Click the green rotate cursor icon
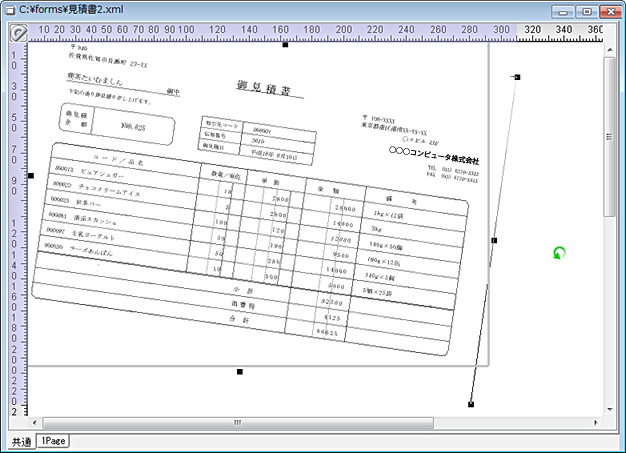 [559, 253]
